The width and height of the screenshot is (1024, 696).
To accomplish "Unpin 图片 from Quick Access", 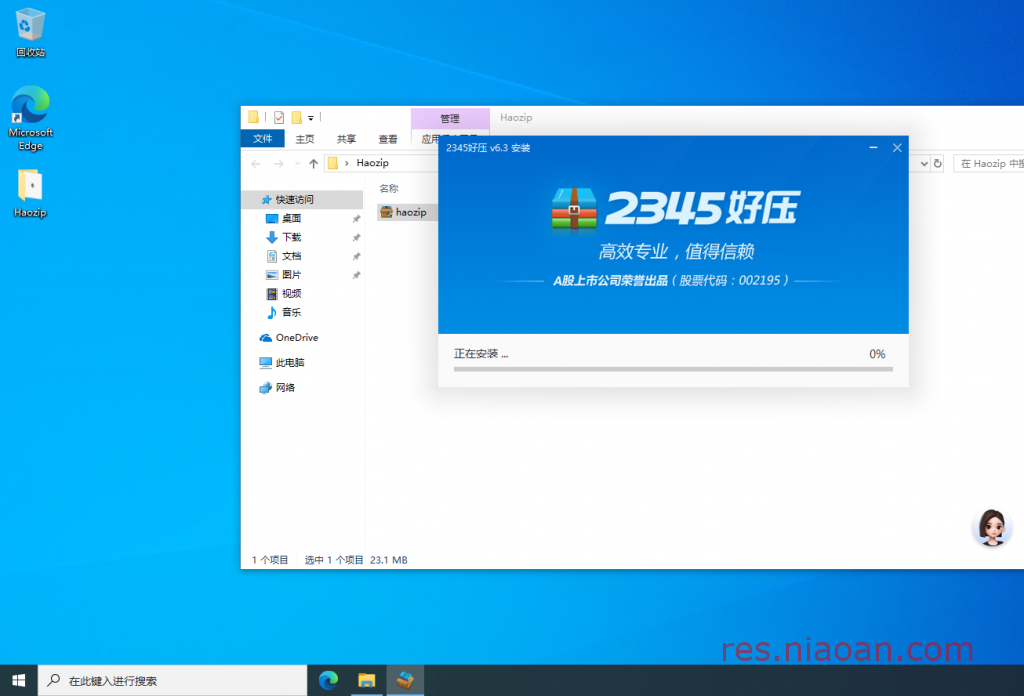I will tap(356, 275).
